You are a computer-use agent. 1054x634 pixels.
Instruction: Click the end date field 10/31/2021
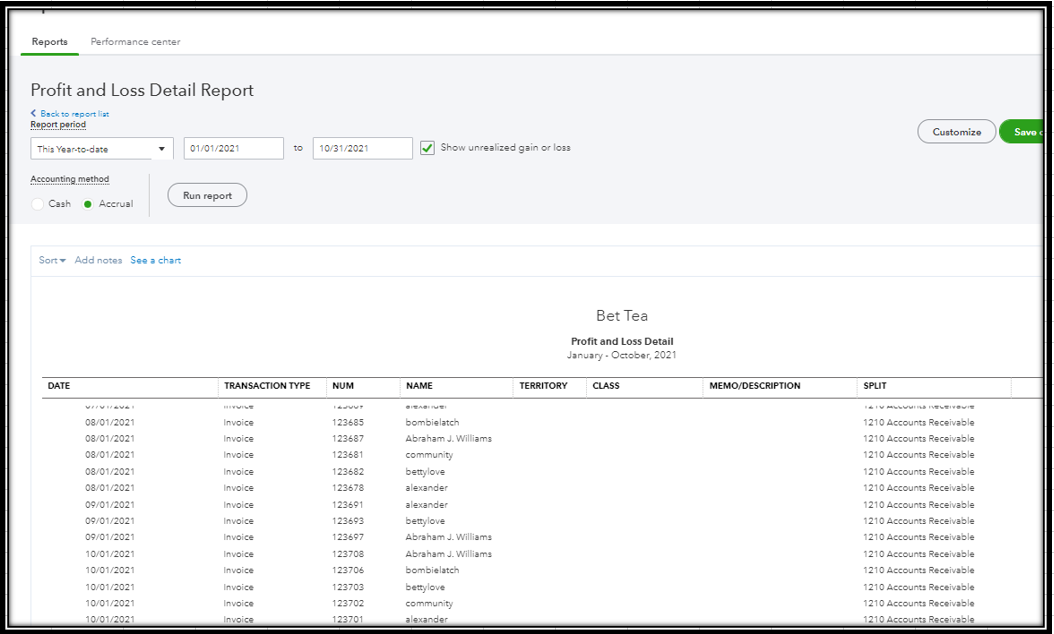coord(362,149)
